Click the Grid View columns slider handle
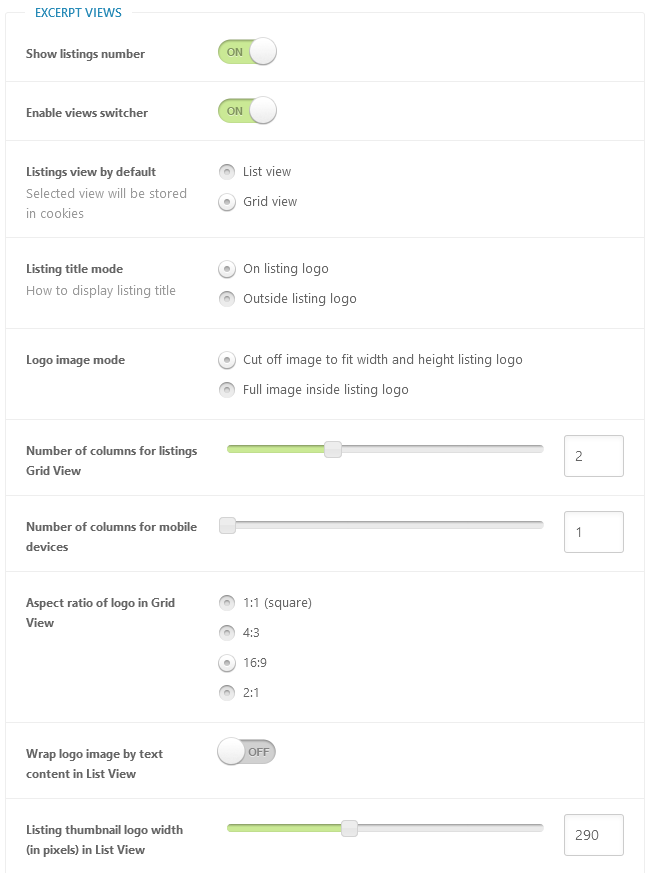 333,449
